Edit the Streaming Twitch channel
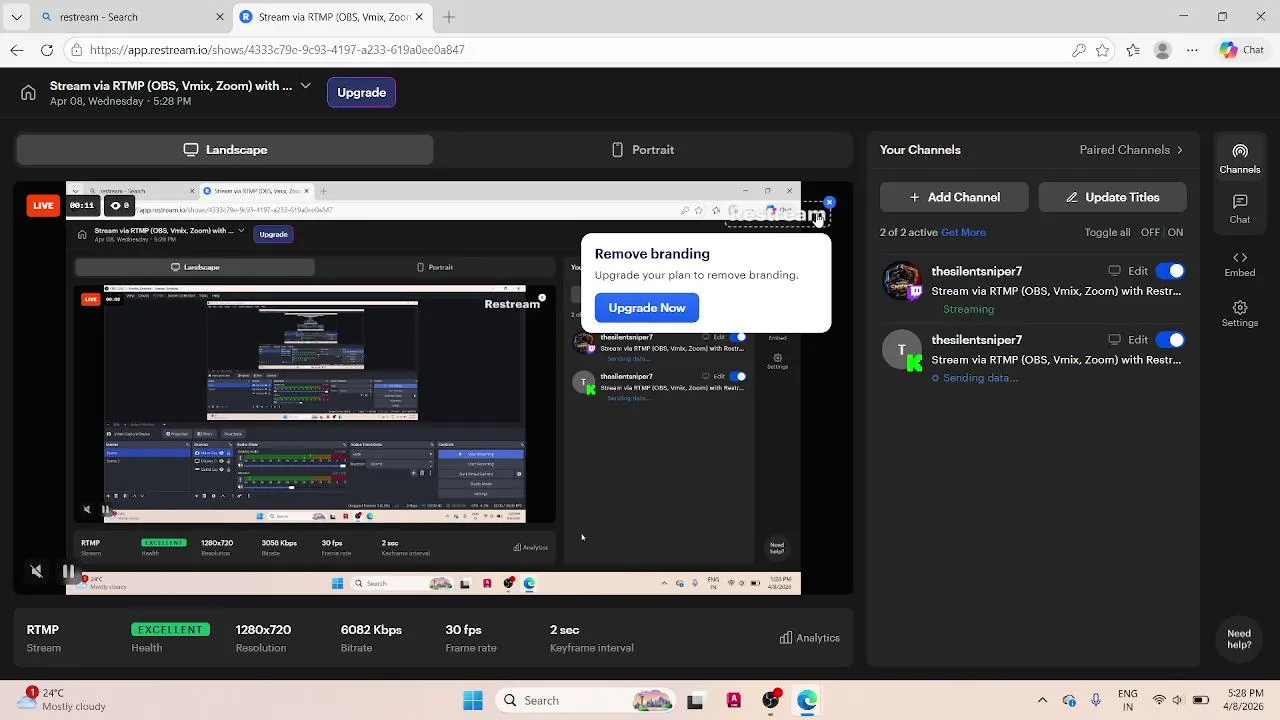1280x720 pixels. [1138, 271]
